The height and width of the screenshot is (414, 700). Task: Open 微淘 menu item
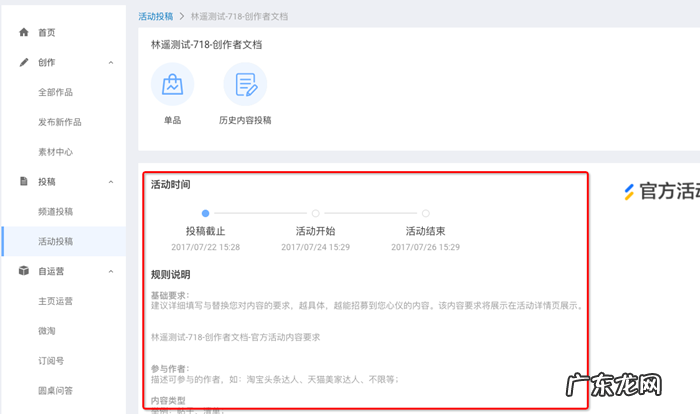pos(46,330)
